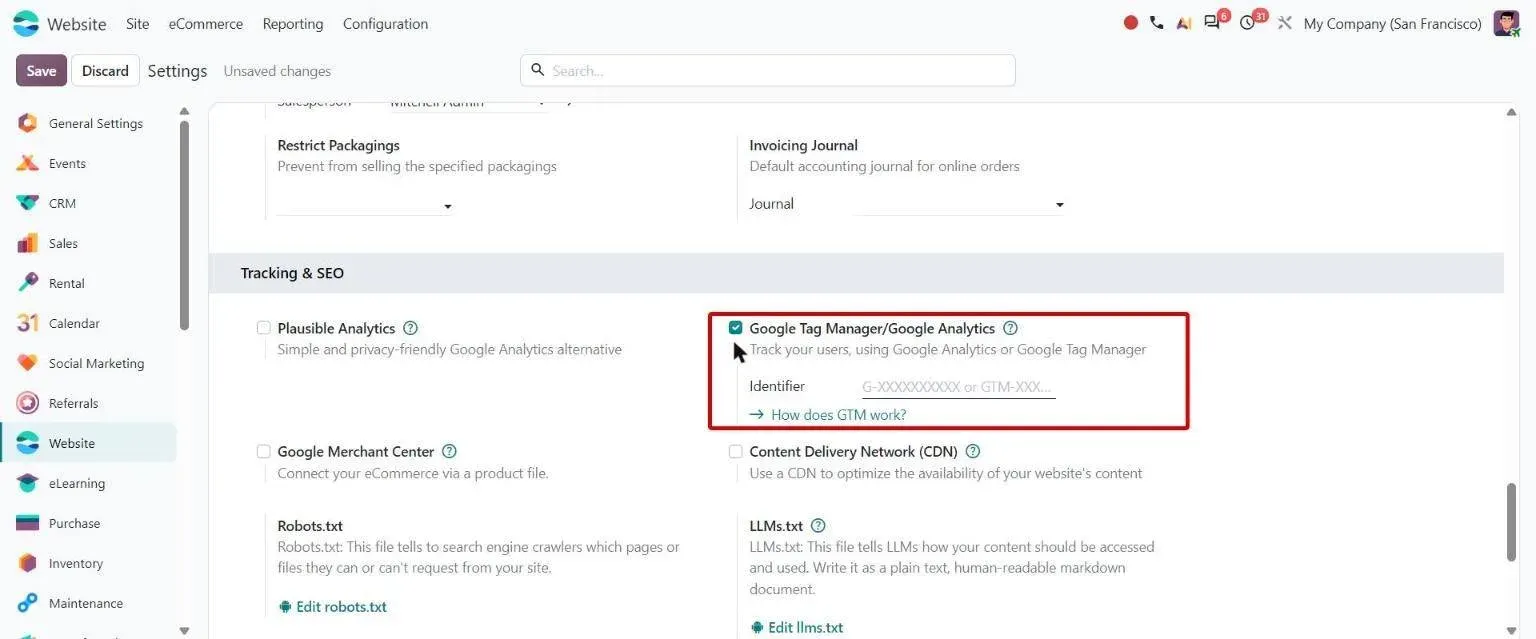Open the debug tools wrench icon
This screenshot has width=1536, height=639.
[x=1285, y=23]
